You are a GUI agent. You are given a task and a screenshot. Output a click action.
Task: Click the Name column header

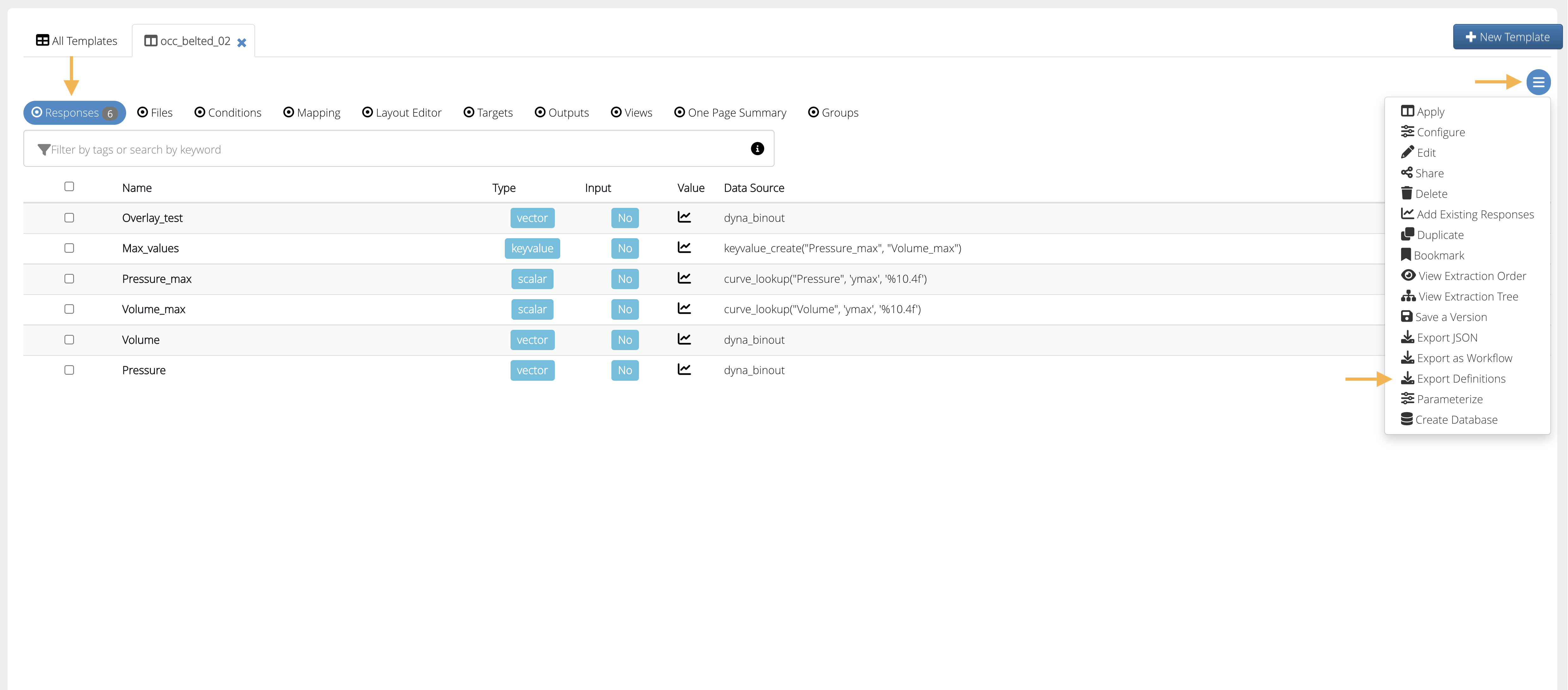click(137, 188)
